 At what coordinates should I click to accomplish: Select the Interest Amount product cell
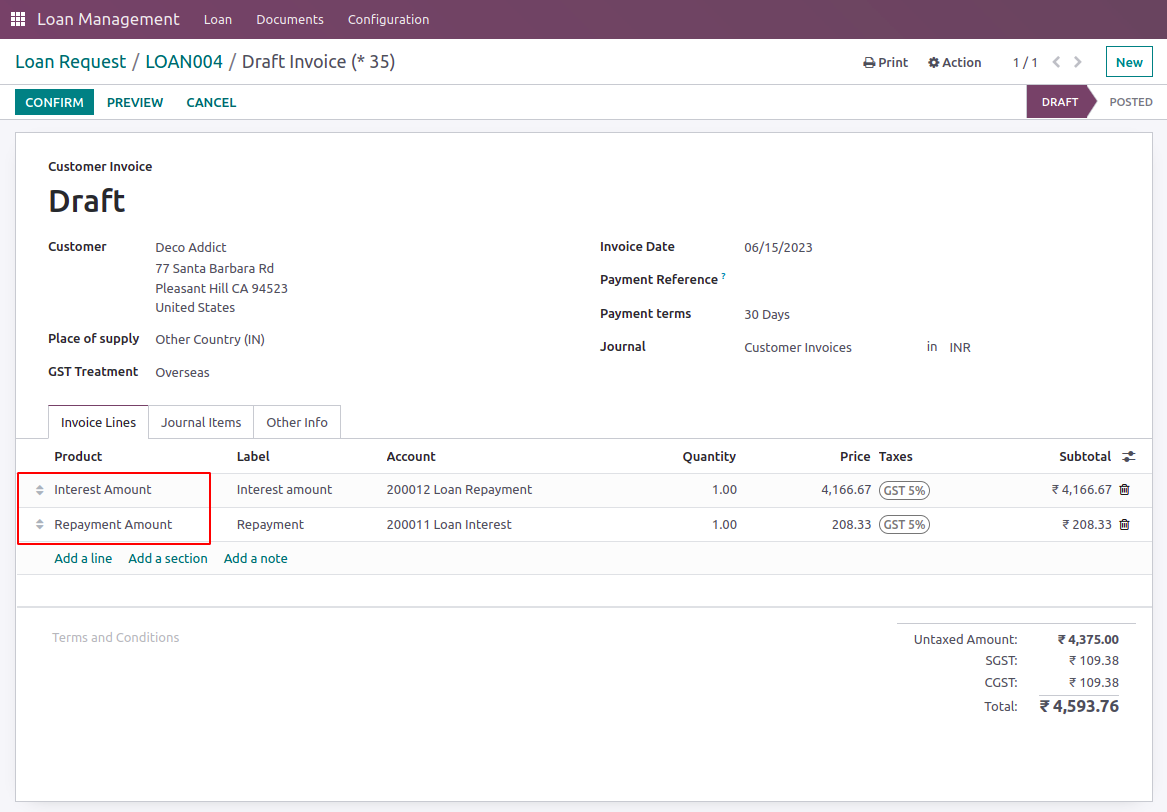pyautogui.click(x=103, y=490)
